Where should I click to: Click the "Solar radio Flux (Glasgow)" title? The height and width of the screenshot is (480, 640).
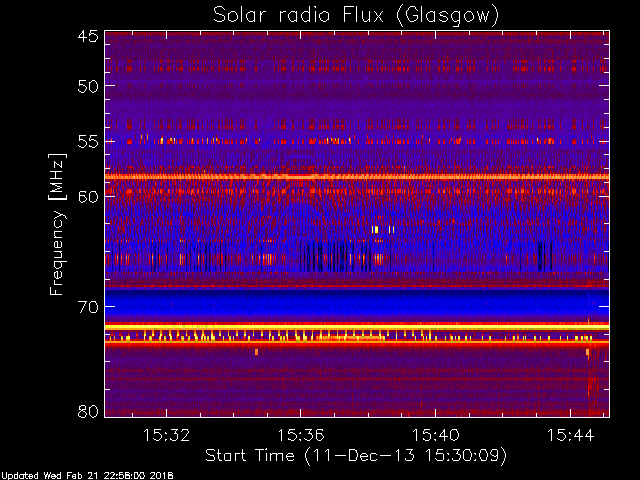point(356,16)
